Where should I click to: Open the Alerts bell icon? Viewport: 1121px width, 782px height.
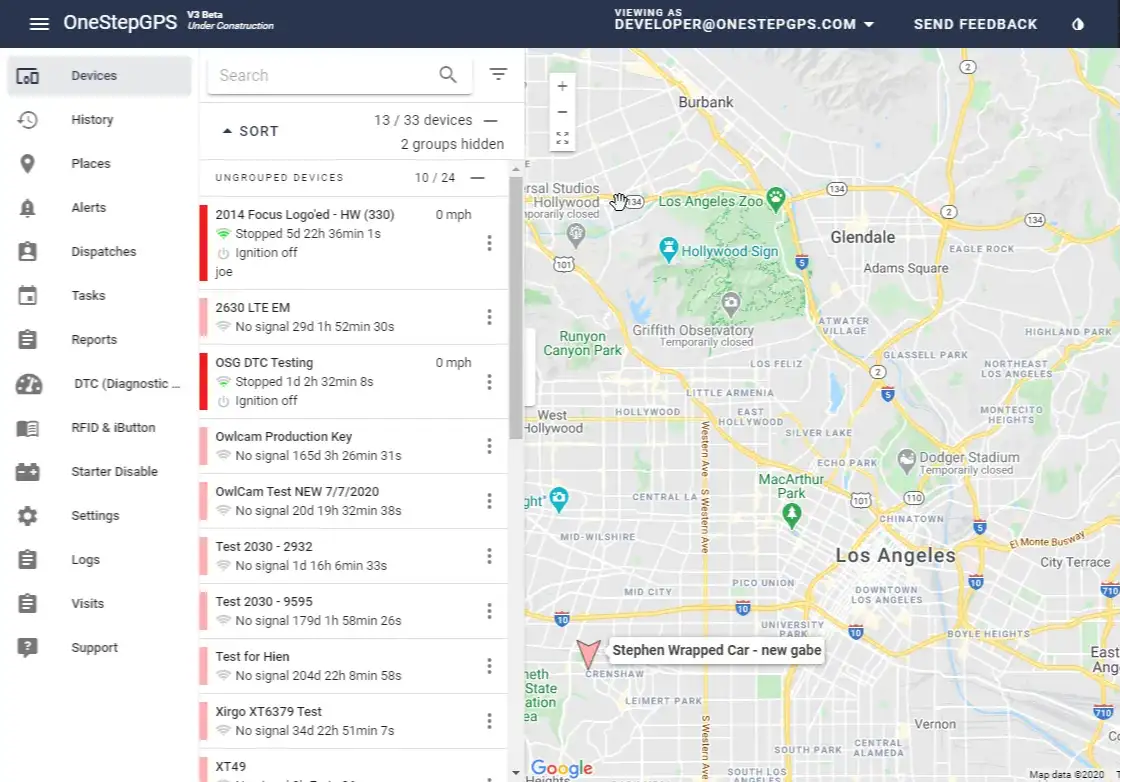pyautogui.click(x=88, y=207)
